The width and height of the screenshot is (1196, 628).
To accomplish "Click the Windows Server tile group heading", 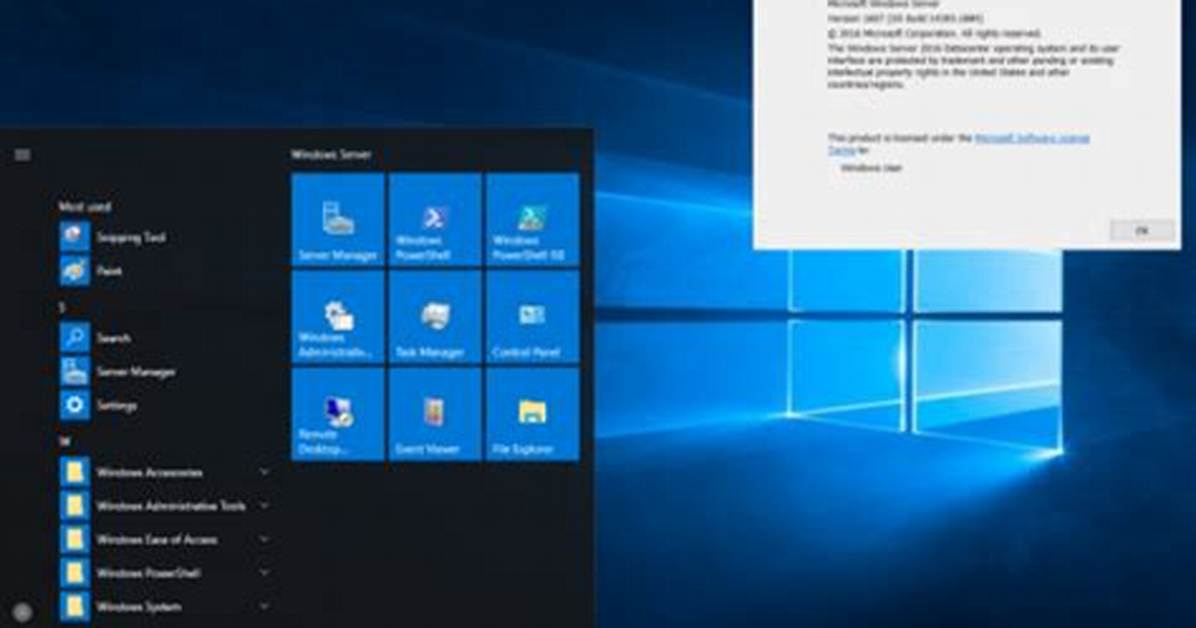I will (331, 154).
